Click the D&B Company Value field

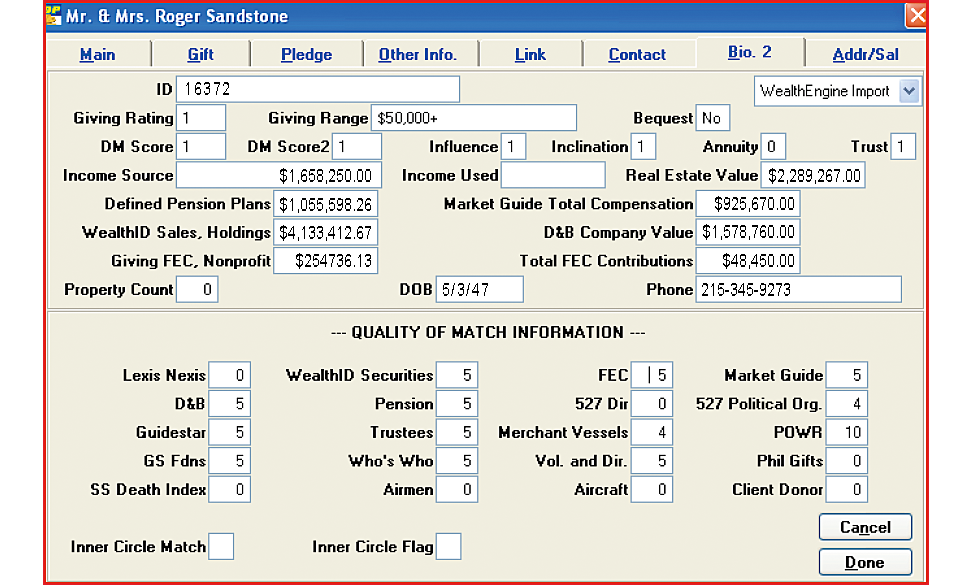point(748,233)
